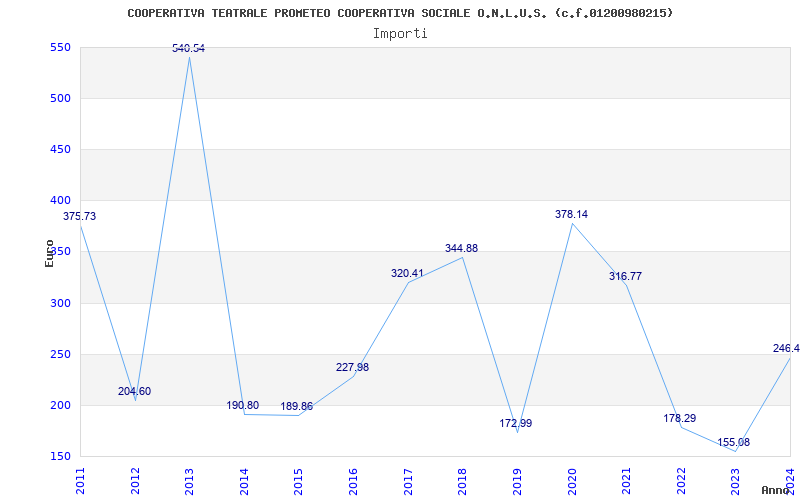This screenshot has height=500, width=800.
Task: Click the 2017 x-axis label
Action: [408, 481]
